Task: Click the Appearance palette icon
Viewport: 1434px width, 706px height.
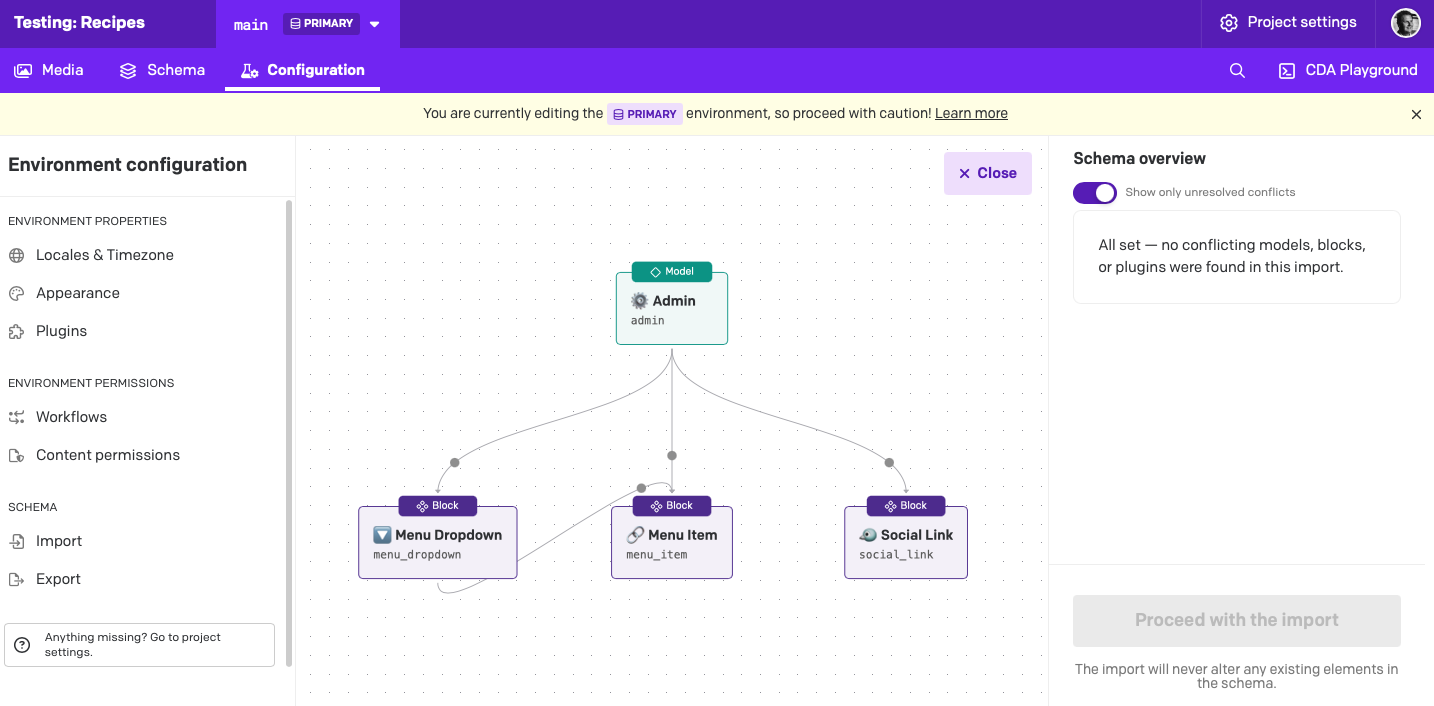Action: tap(17, 293)
